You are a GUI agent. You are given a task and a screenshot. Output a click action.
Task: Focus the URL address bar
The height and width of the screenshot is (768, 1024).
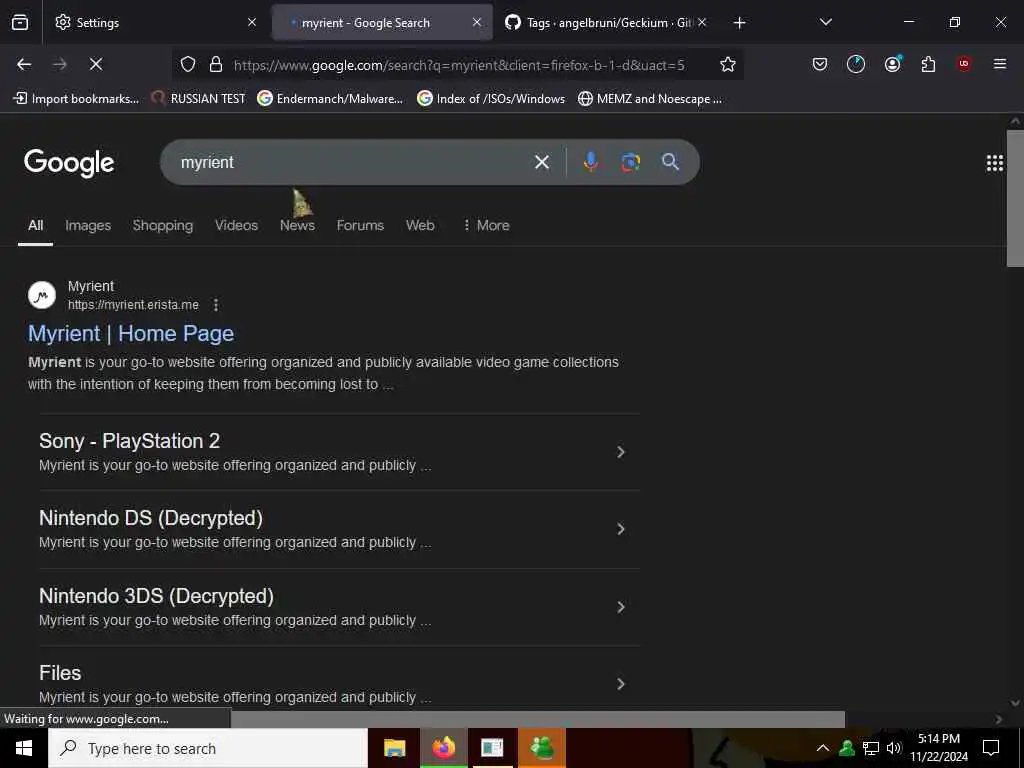(x=459, y=65)
